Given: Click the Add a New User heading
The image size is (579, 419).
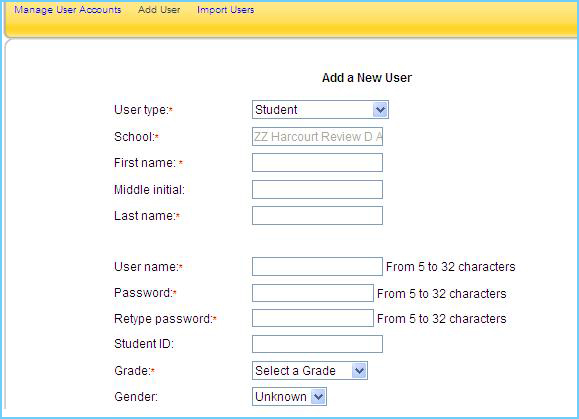Looking at the screenshot, I should coord(367,78).
